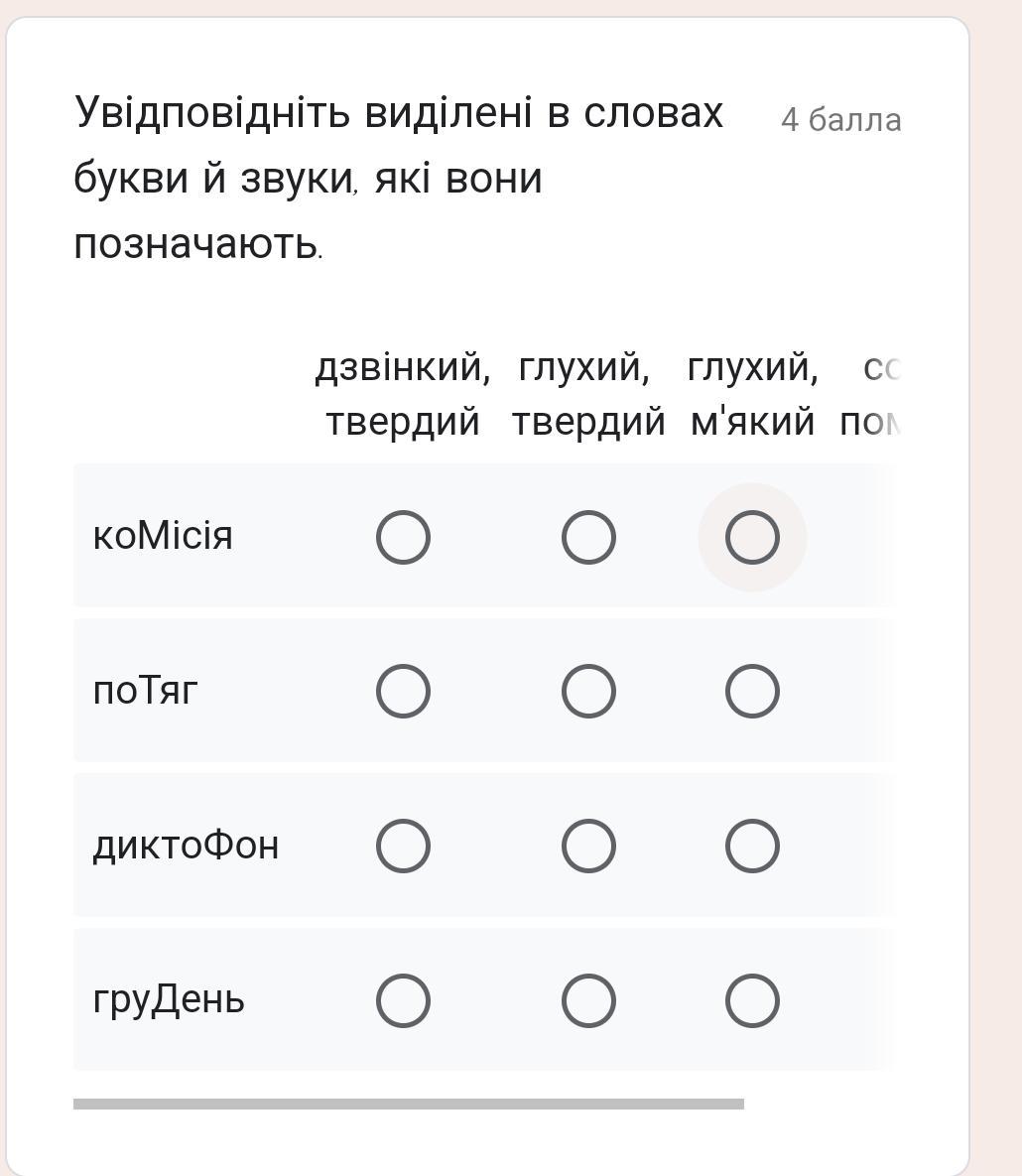Select глухий, твердий for коМісія
This screenshot has width=1022, height=1176.
point(588,537)
